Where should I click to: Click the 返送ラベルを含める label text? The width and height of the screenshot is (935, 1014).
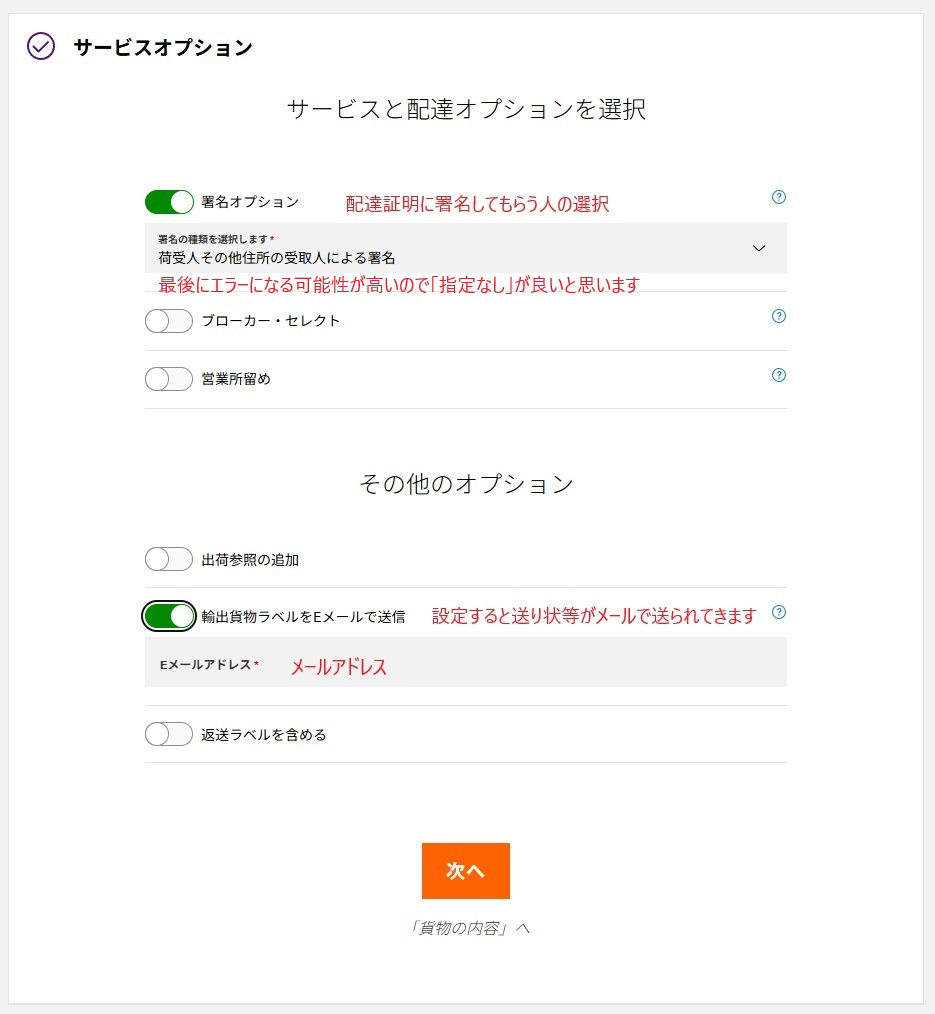tap(264, 735)
